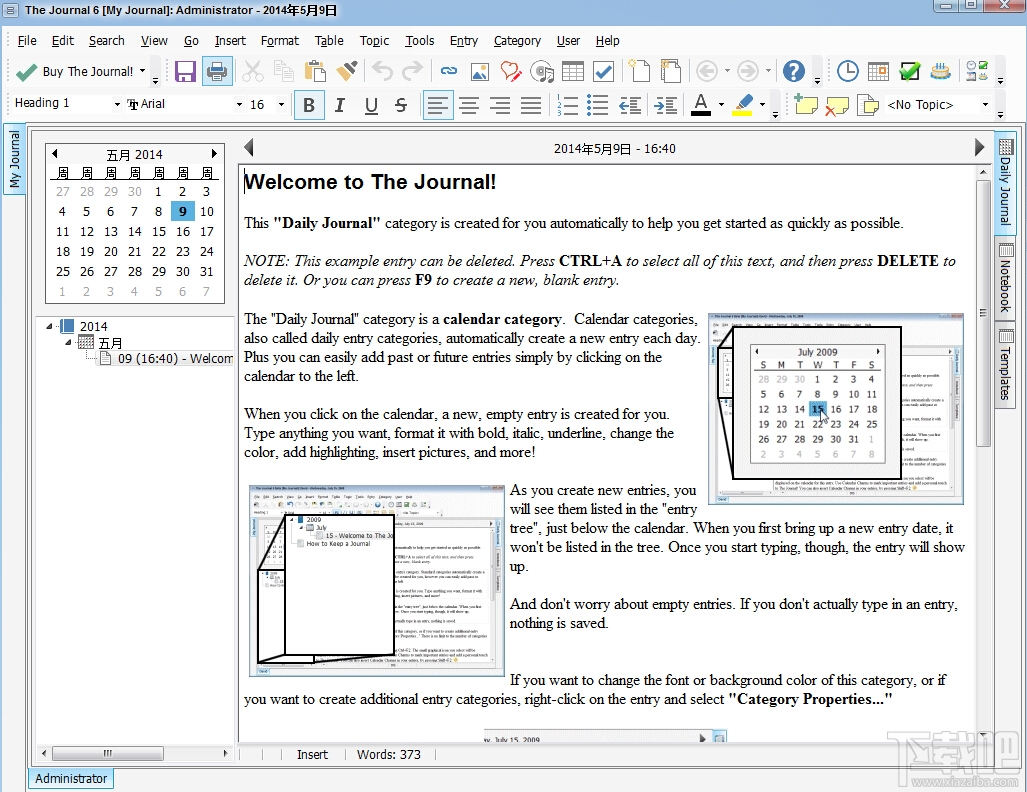Go to the previous entry arrow
The height and width of the screenshot is (792, 1027).
[249, 148]
